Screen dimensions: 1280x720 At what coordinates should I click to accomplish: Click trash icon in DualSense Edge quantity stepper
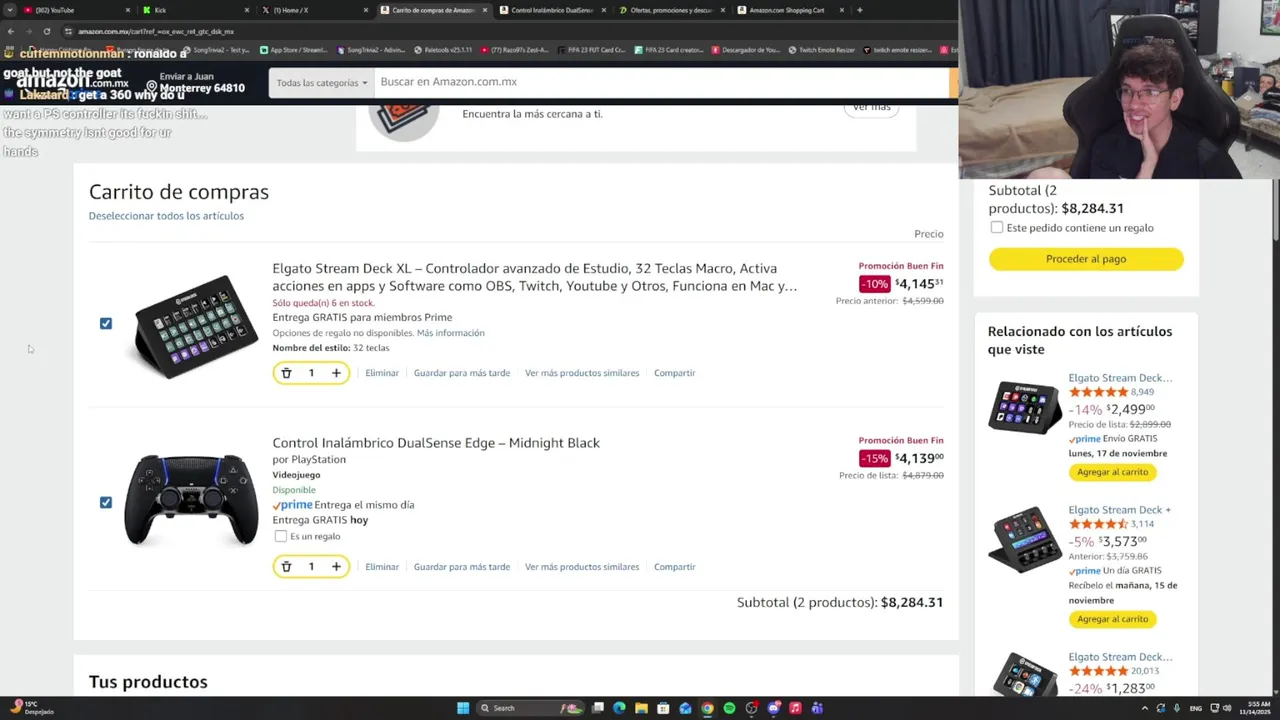coord(286,567)
